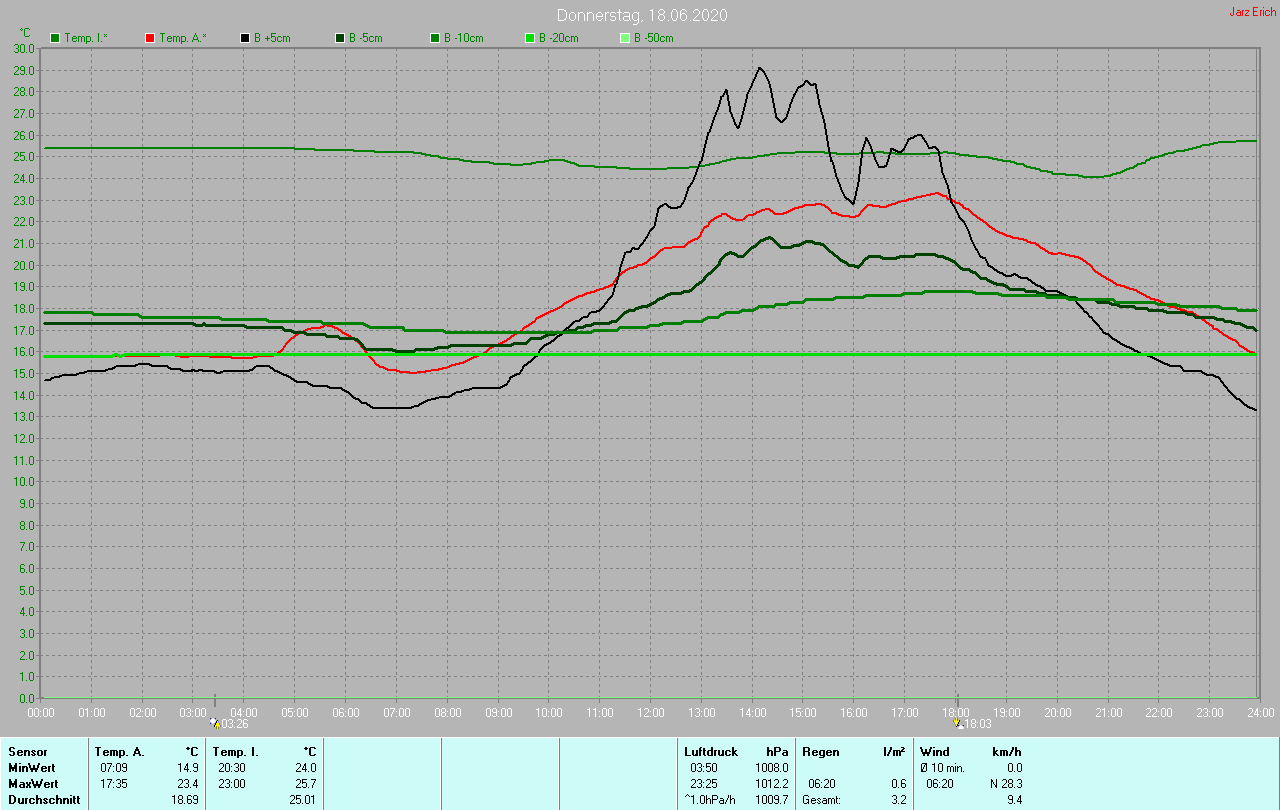1280x810 pixels.
Task: Click the Temp. A. maximum value '23.4'
Action: pos(187,783)
